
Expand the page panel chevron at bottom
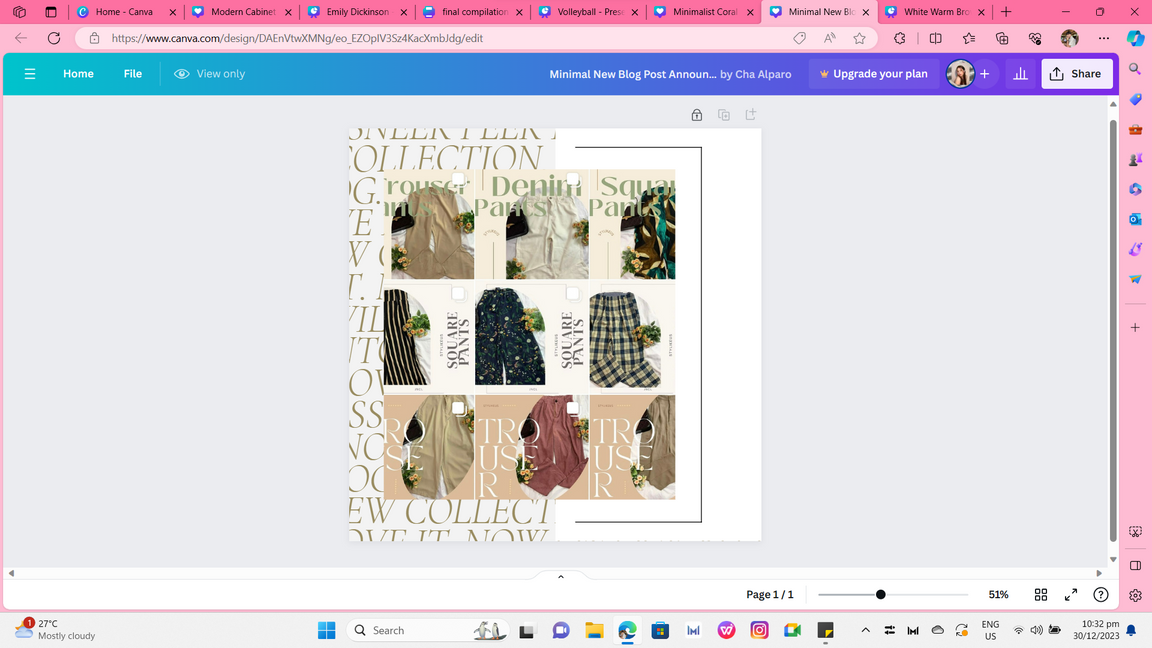[x=561, y=577]
